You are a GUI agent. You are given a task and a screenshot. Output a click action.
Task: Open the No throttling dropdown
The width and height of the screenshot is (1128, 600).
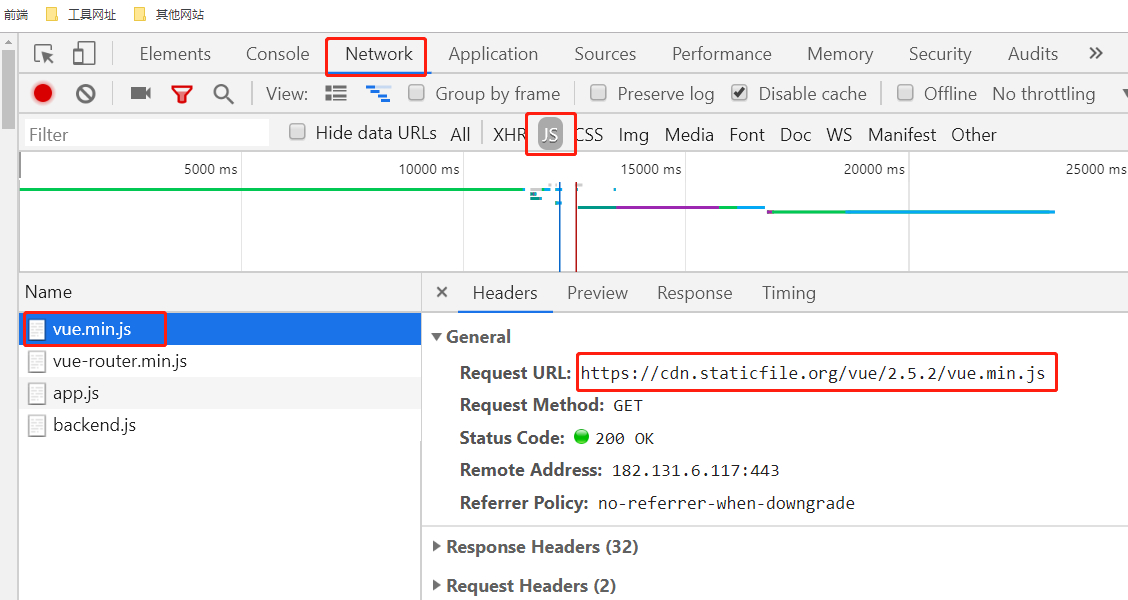coord(1058,94)
